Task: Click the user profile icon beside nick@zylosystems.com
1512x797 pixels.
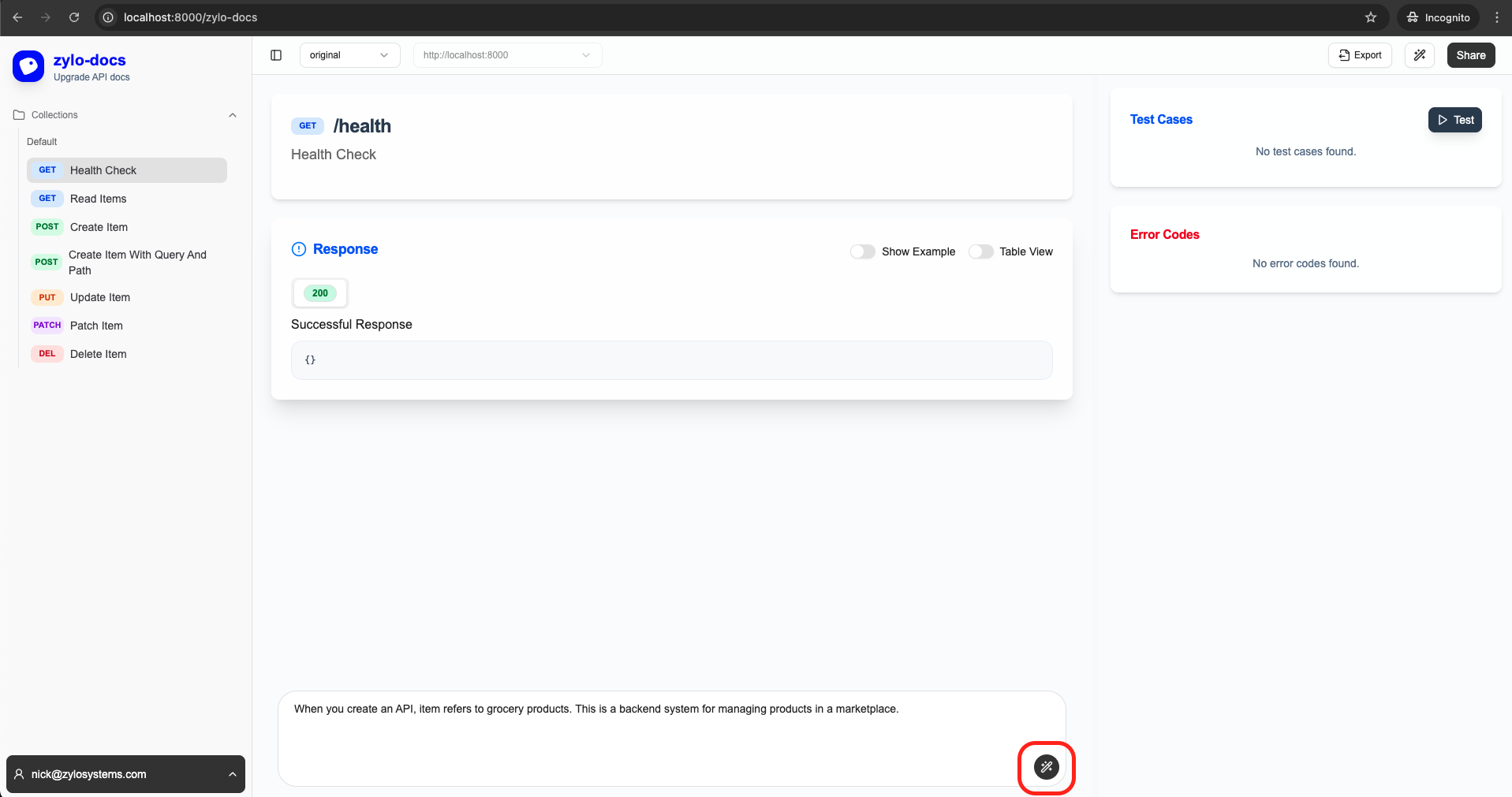Action: [x=20, y=774]
